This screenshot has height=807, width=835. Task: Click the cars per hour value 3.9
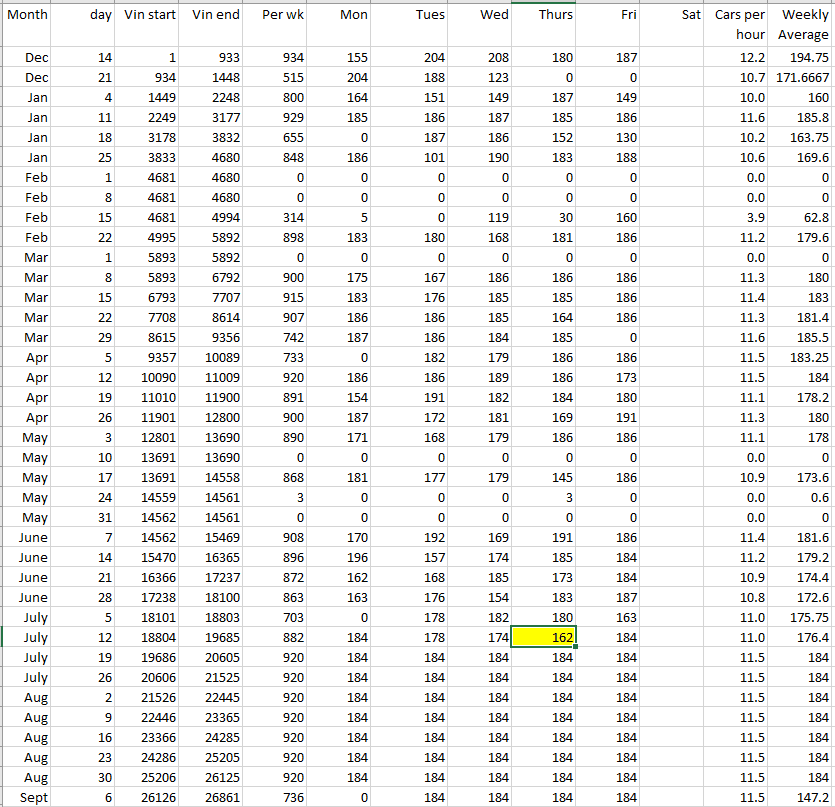[740, 217]
